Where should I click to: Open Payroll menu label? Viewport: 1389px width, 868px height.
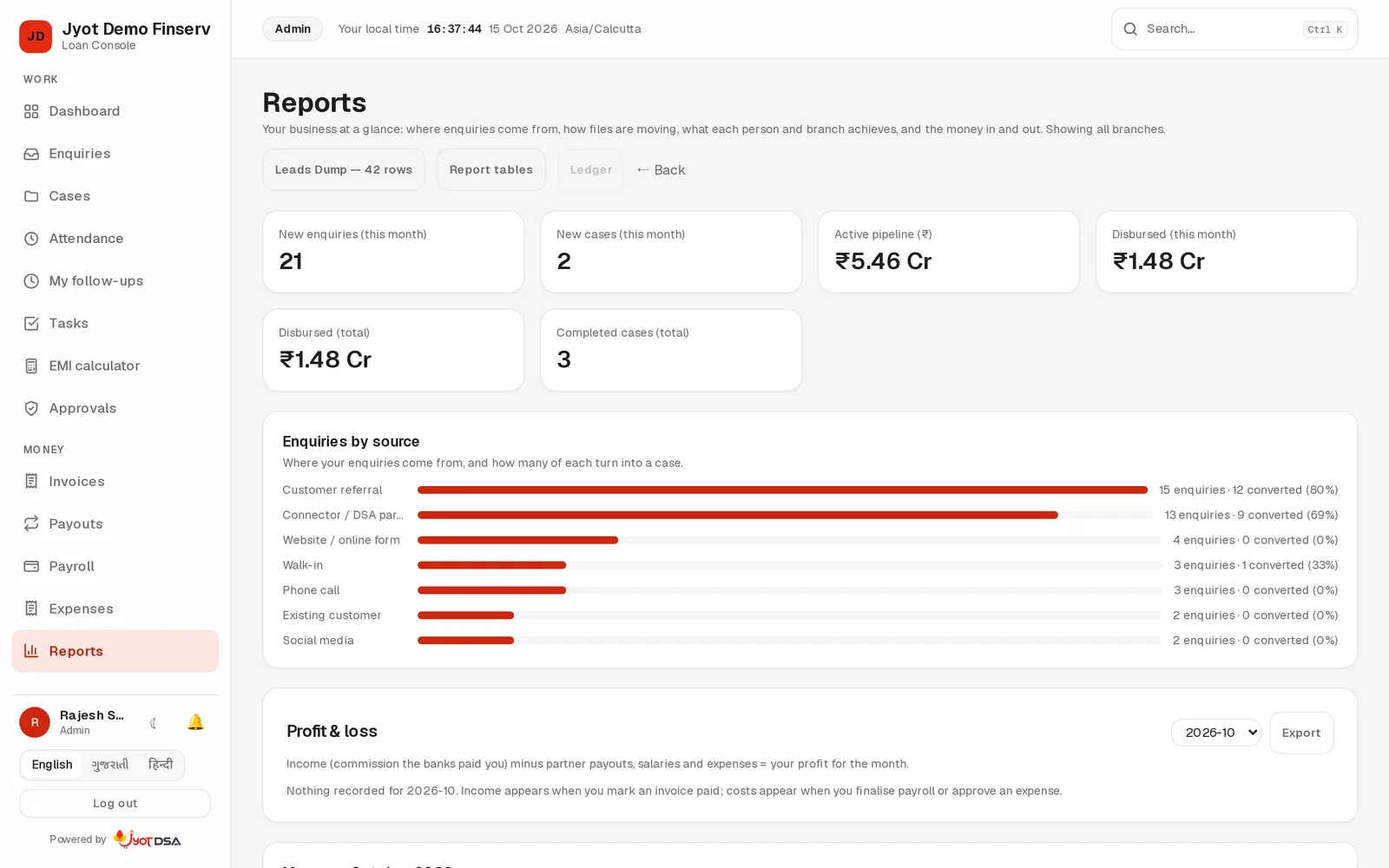click(72, 567)
